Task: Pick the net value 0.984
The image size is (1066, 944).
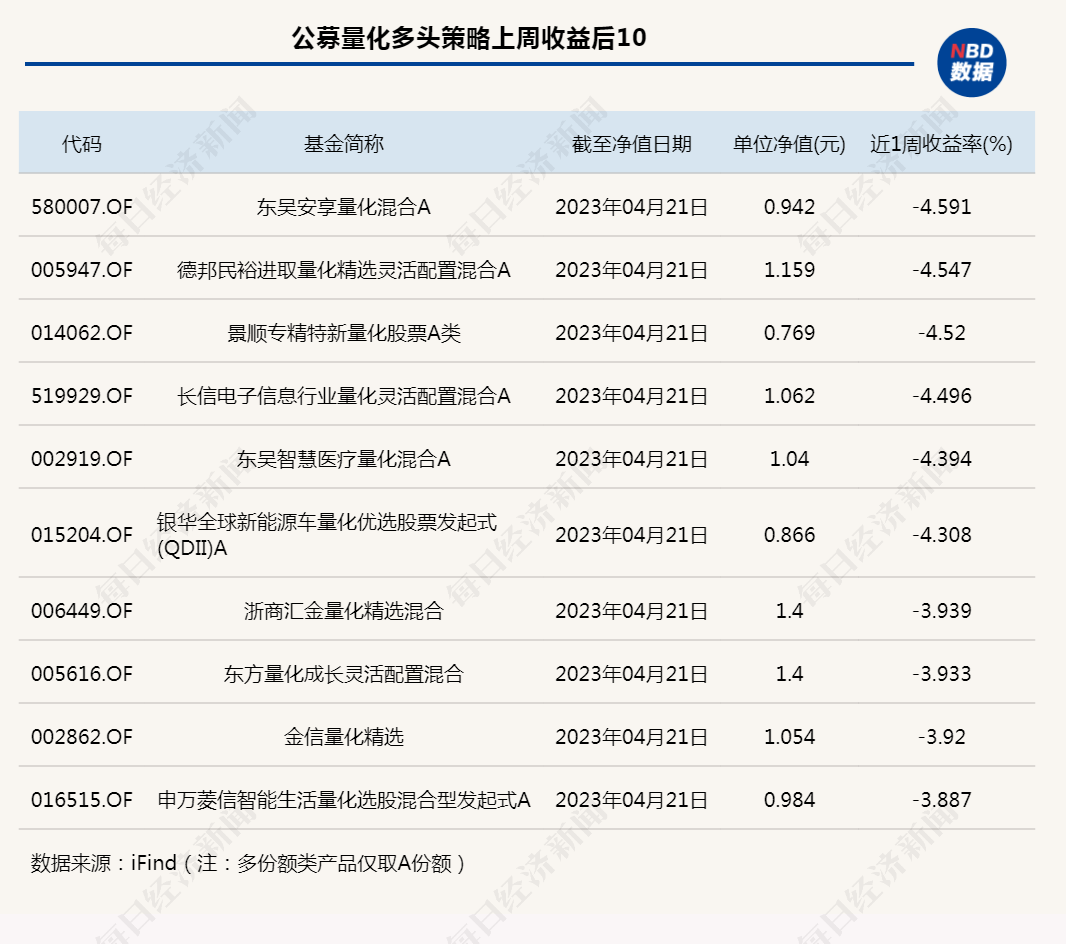Action: click(x=789, y=800)
